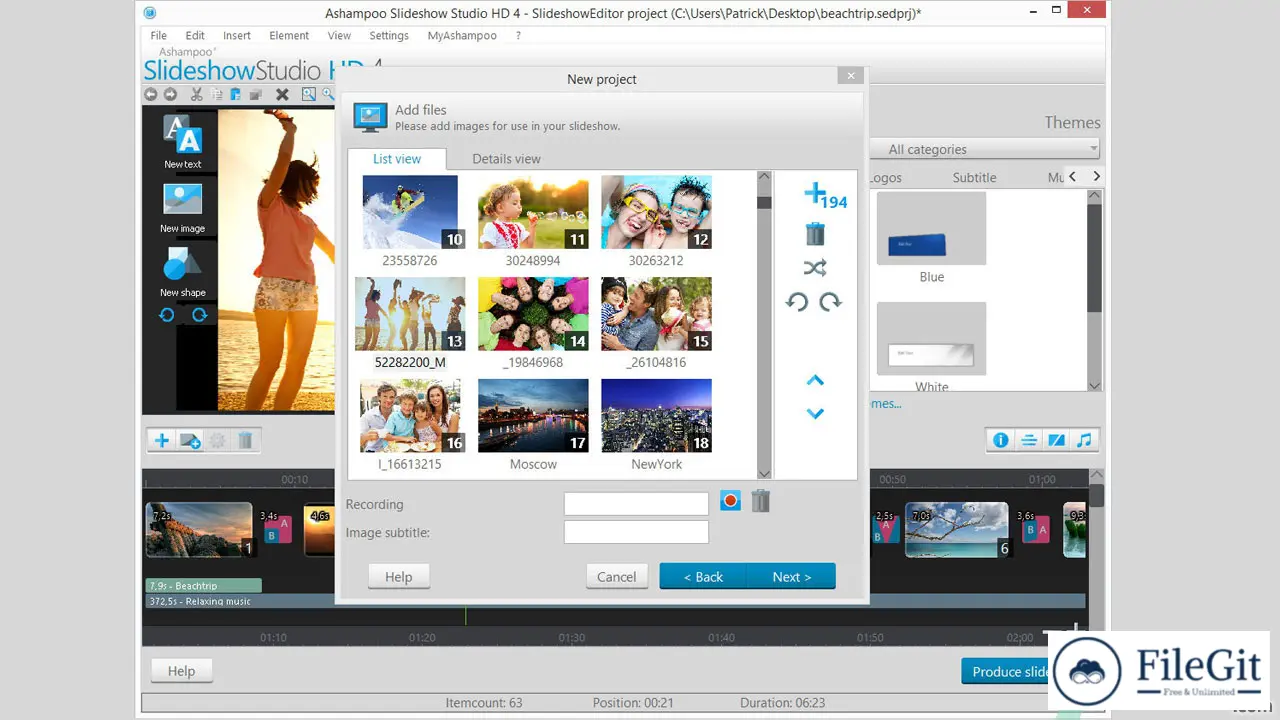The width and height of the screenshot is (1280, 720).
Task: Open the View menu
Action: tap(339, 35)
